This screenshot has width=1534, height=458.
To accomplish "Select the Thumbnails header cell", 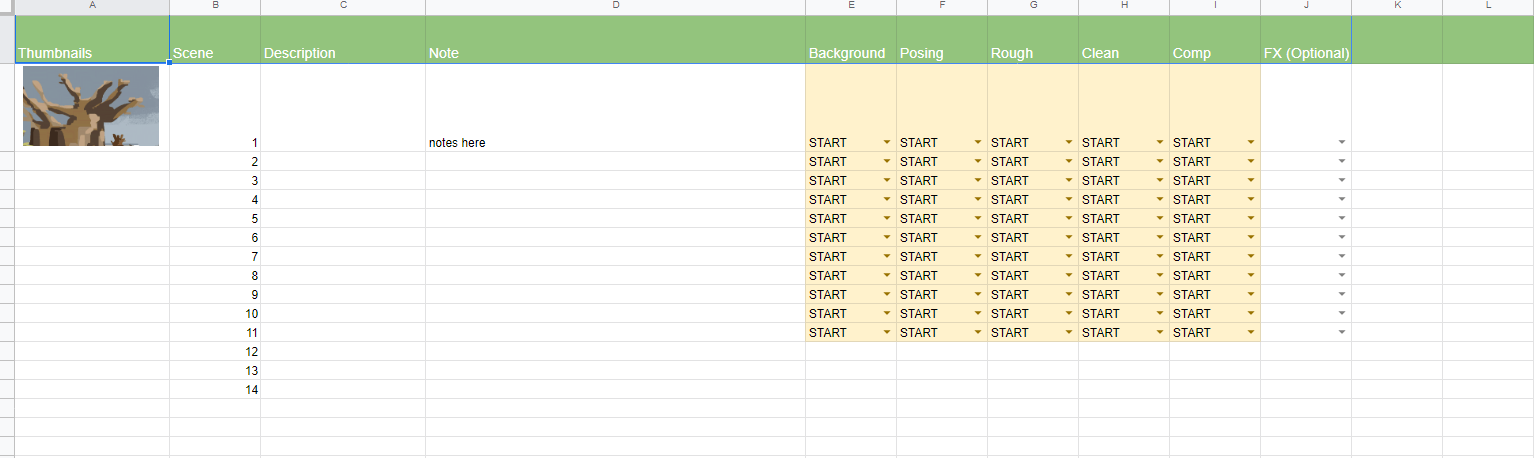I will coord(92,40).
